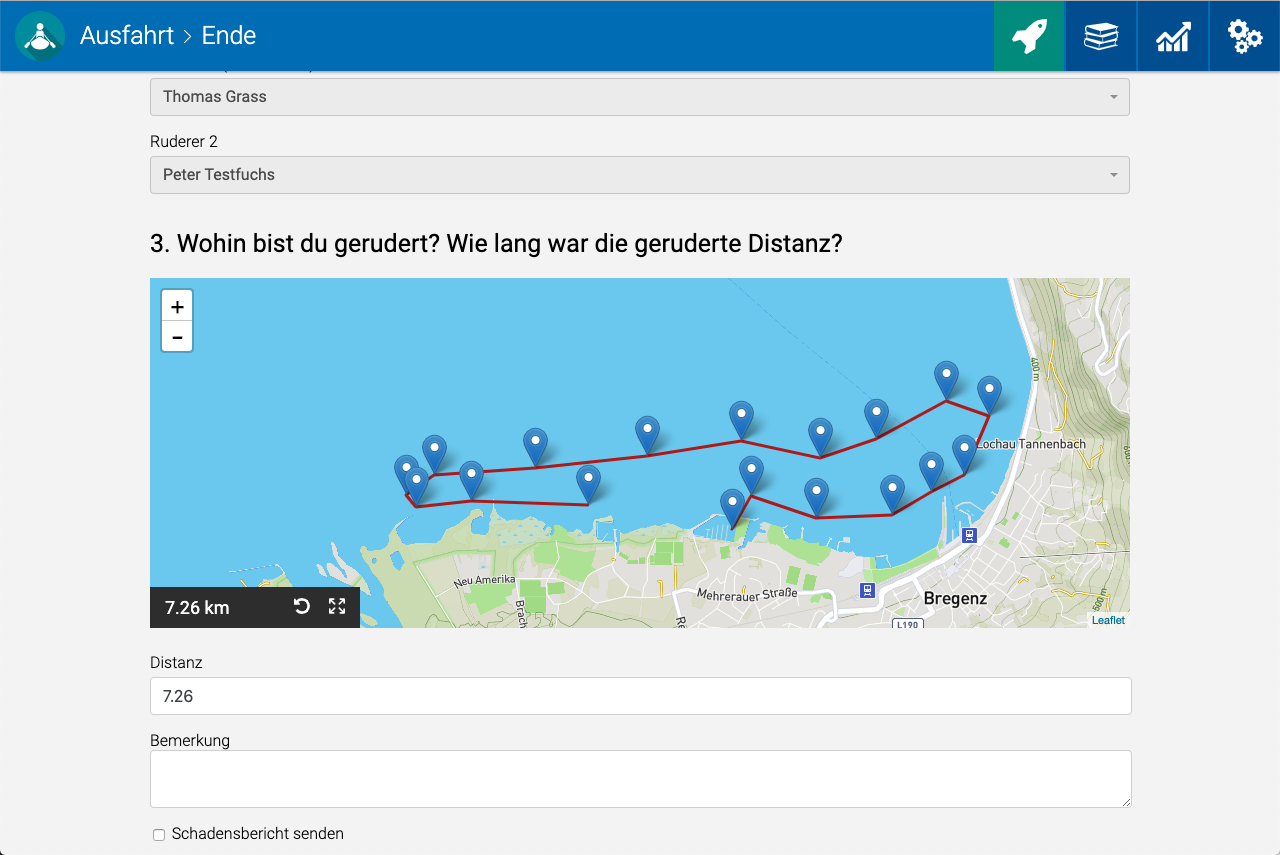Reset the route with the undo icon

click(x=302, y=607)
